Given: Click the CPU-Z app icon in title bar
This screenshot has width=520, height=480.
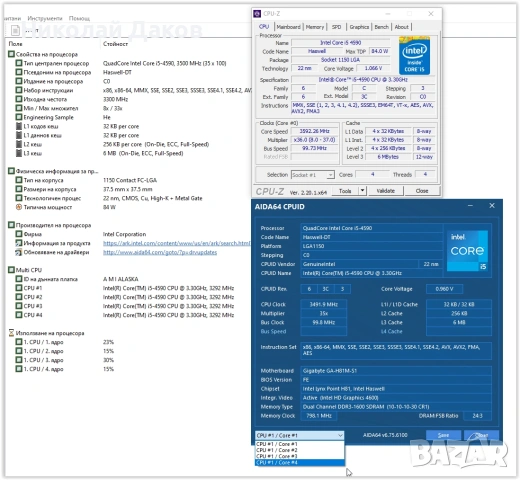Looking at the screenshot, I should click(257, 14).
